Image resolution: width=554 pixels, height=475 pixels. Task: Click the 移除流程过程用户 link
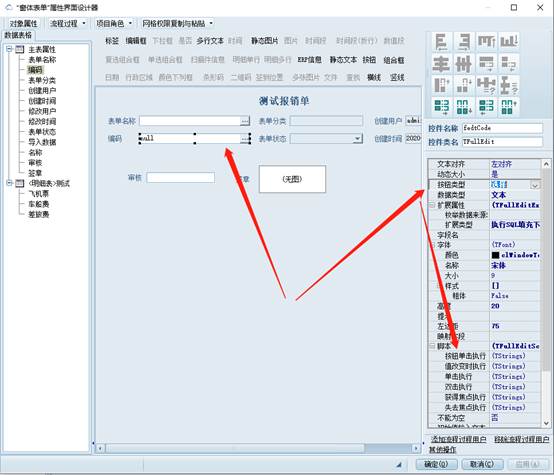click(521, 439)
